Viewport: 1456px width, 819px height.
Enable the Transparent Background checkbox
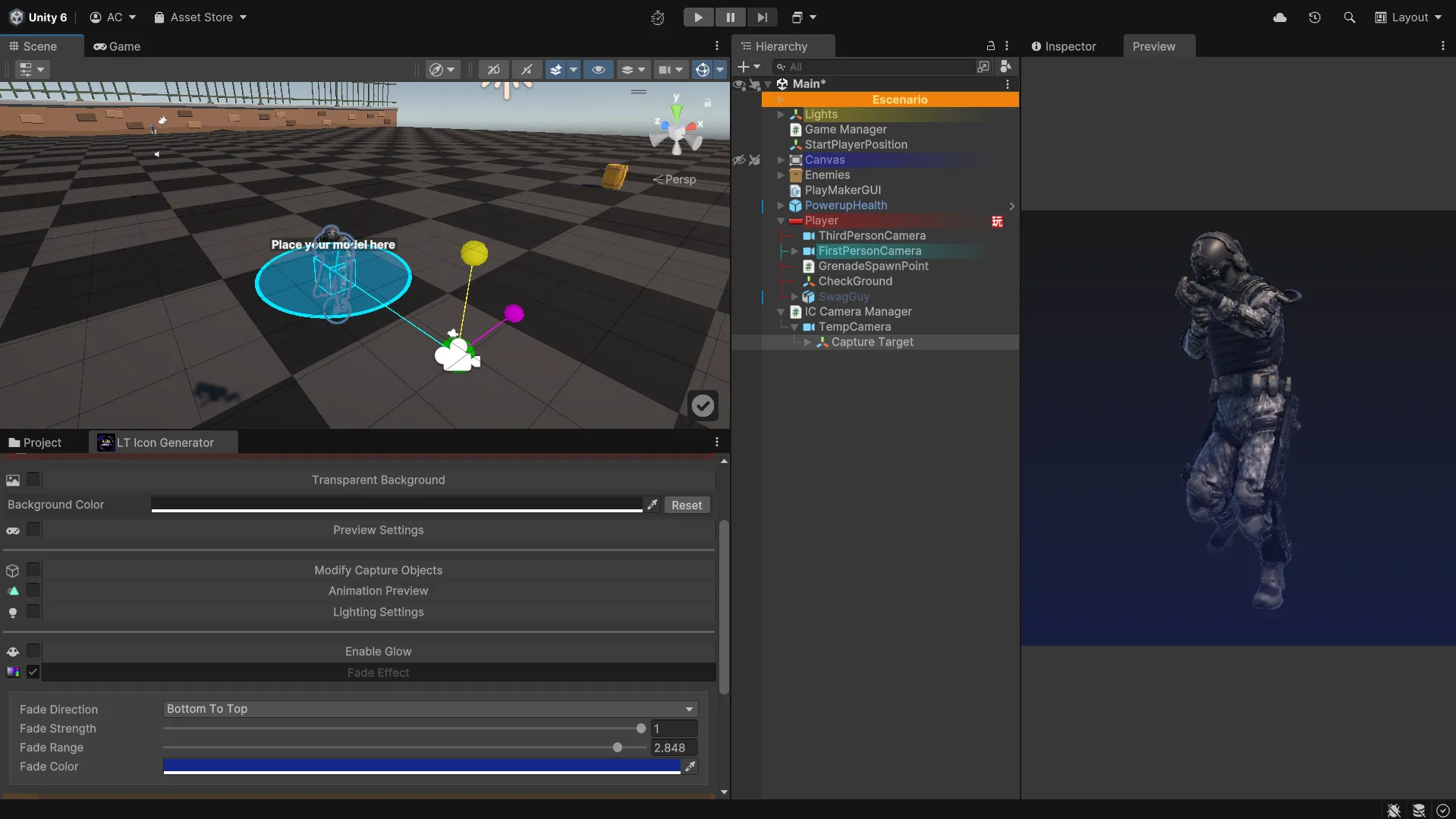pos(33,480)
